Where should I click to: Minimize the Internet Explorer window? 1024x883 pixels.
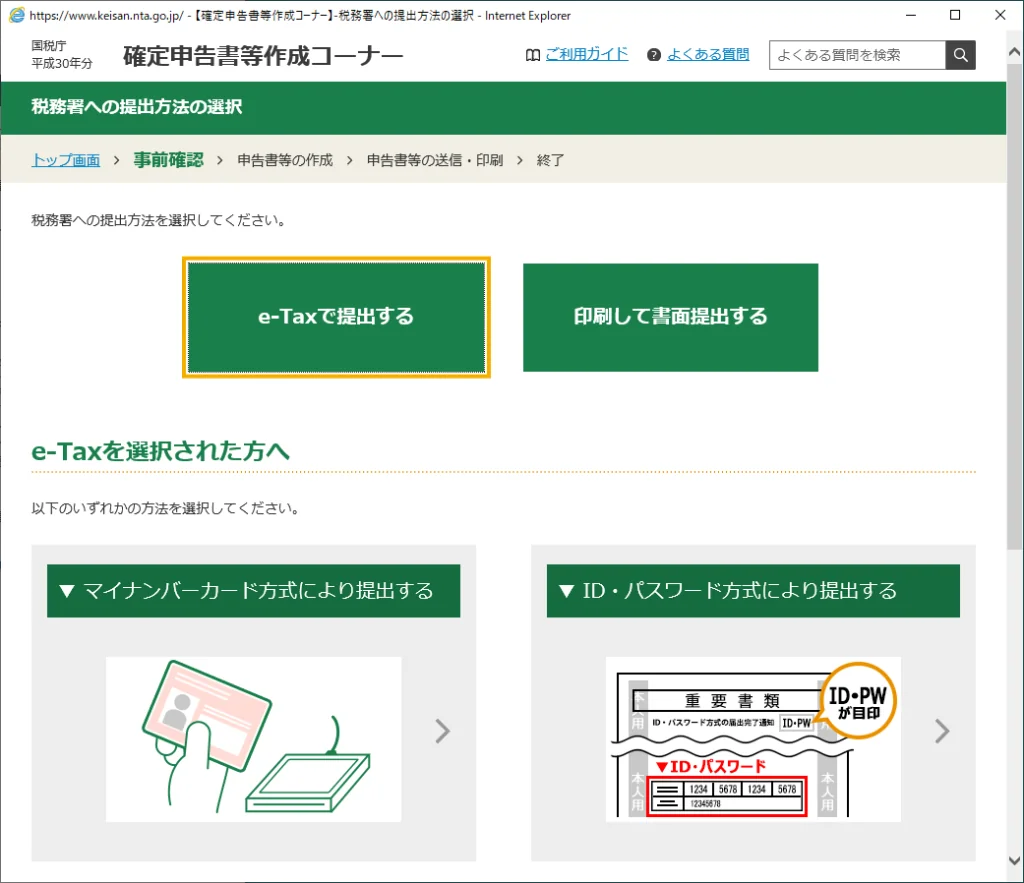click(911, 15)
